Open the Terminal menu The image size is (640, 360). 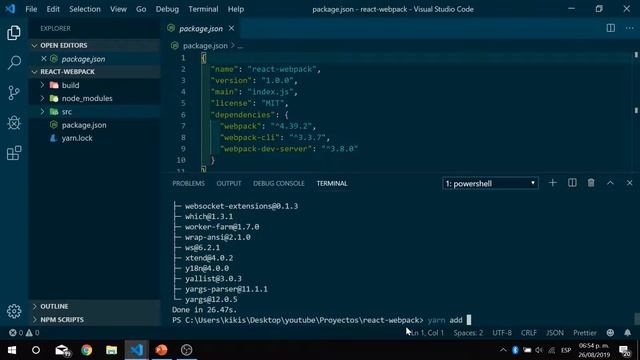[x=203, y=9]
